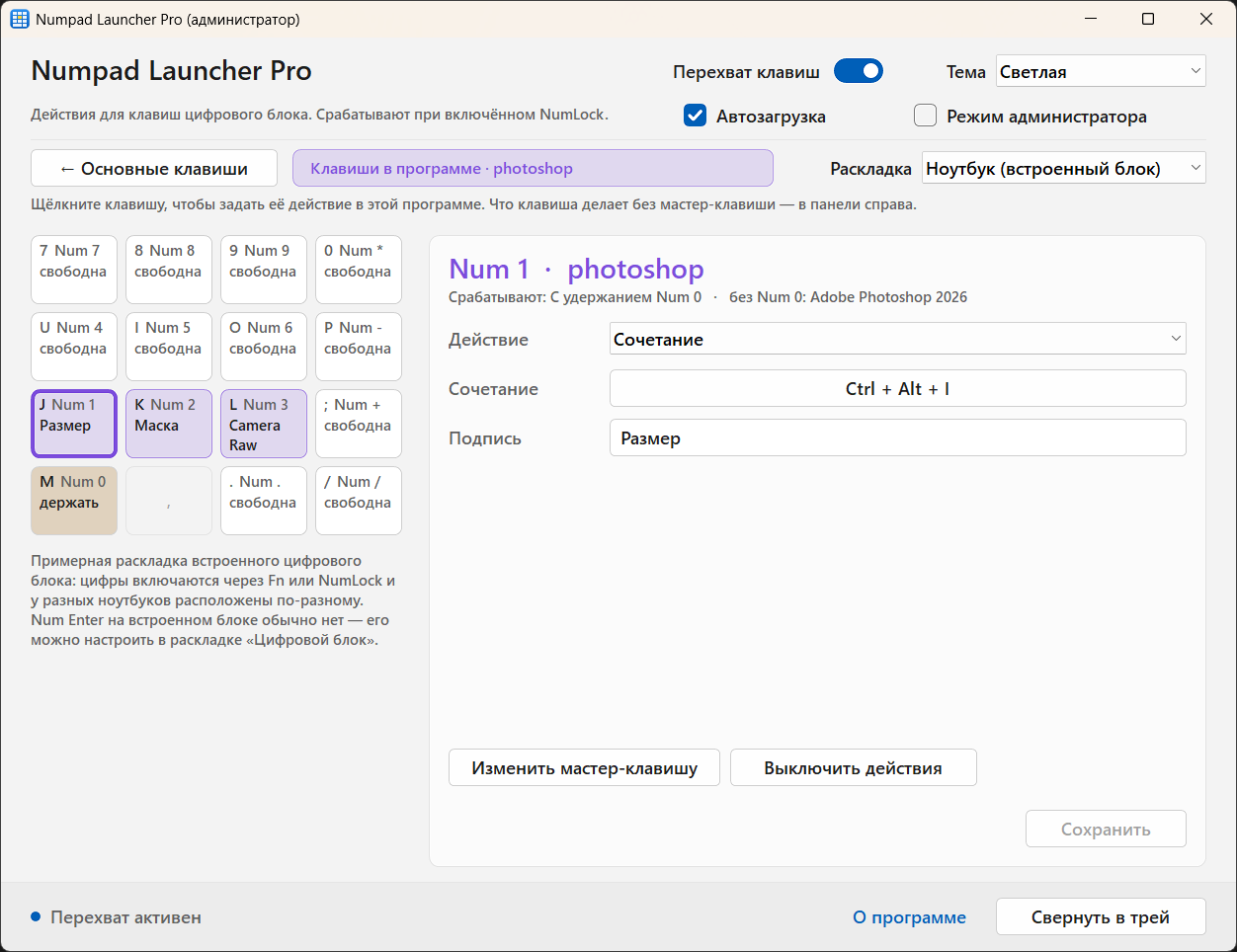1237x952 pixels.
Task: Select the Num 8 key tile
Action: [169, 270]
